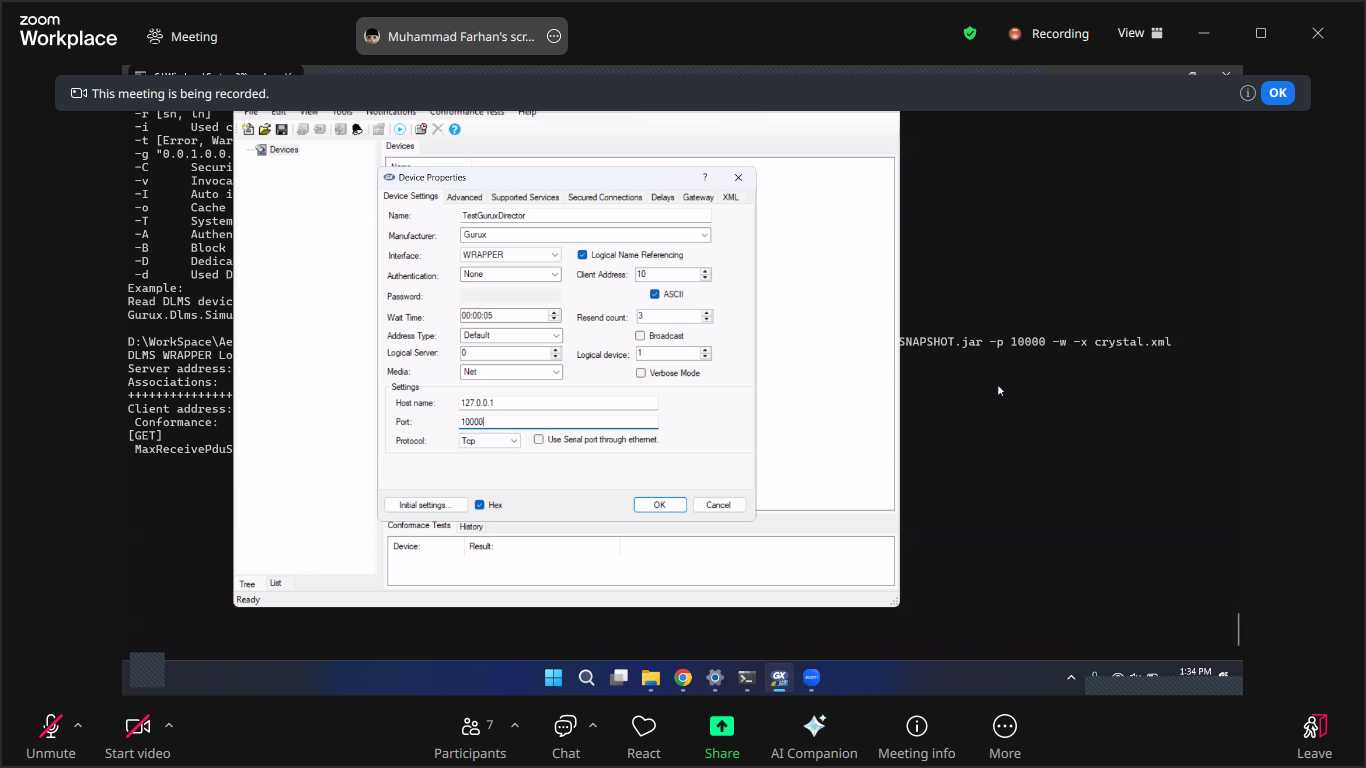Image resolution: width=1366 pixels, height=768 pixels.
Task: Toggle Logical Name Referencing checkbox
Action: [x=582, y=255]
